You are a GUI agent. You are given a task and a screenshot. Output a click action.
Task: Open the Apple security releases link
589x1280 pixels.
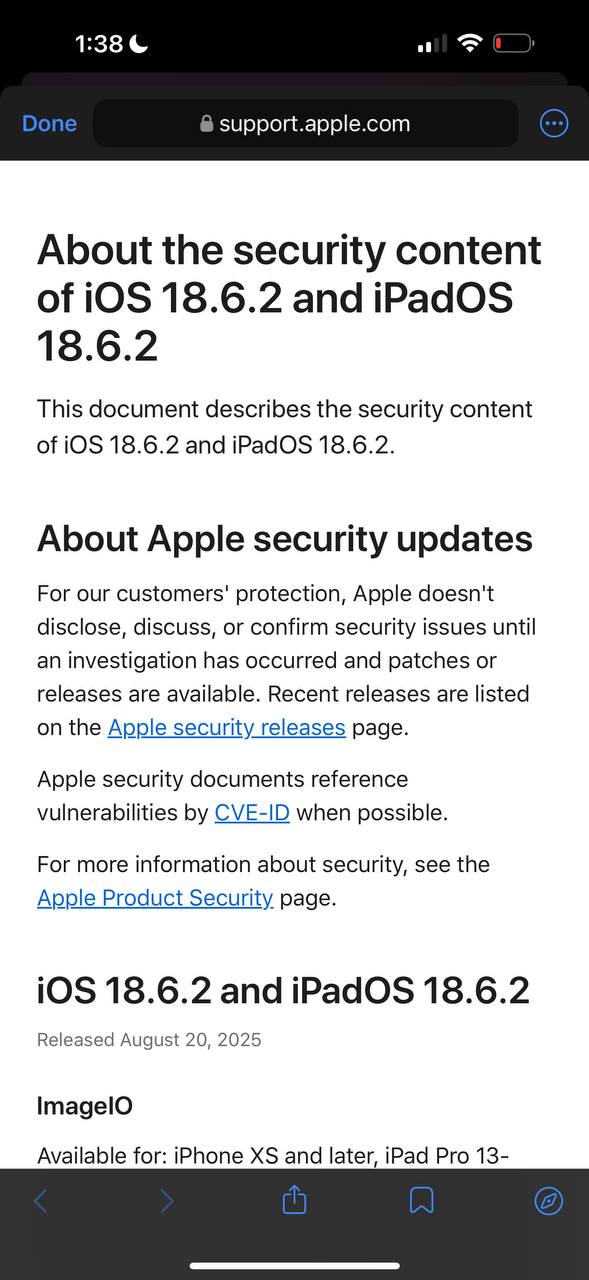click(227, 728)
